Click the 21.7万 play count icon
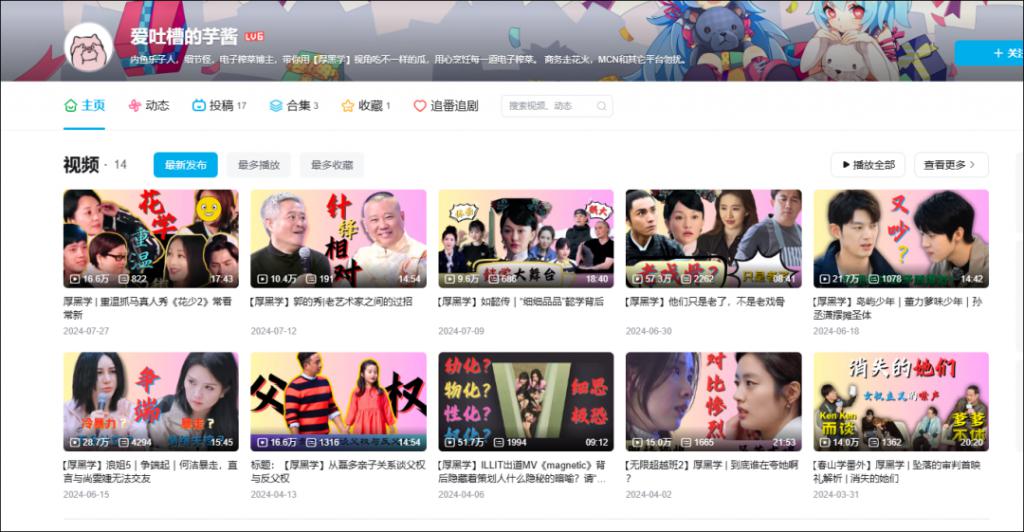Image resolution: width=1024 pixels, height=532 pixels. pyautogui.click(x=825, y=279)
